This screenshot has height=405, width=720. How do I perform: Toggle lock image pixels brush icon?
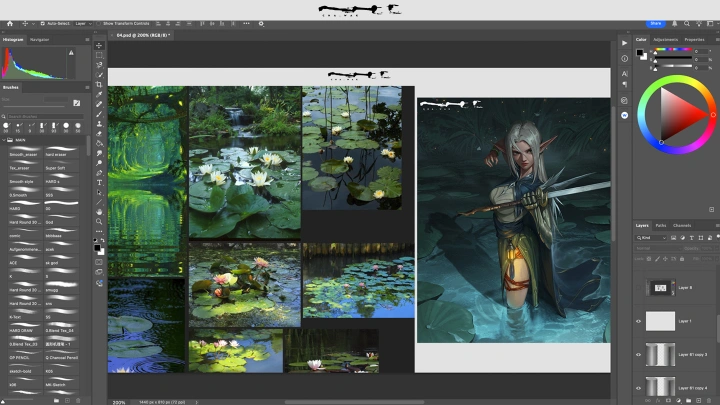[x=657, y=259]
